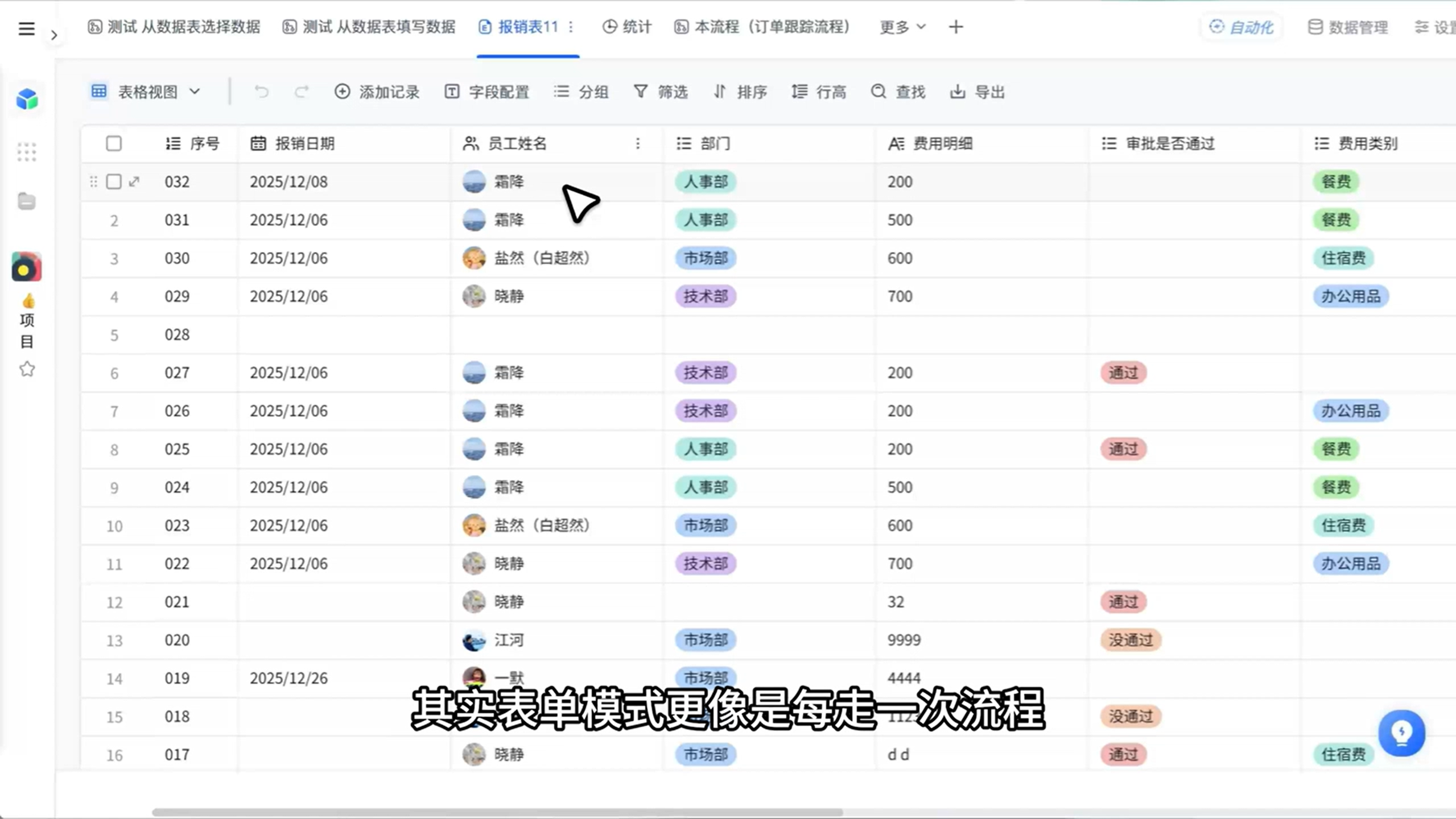Screen dimensions: 1456x819
Task: Click 通过 tag in row 027
Action: click(1123, 373)
